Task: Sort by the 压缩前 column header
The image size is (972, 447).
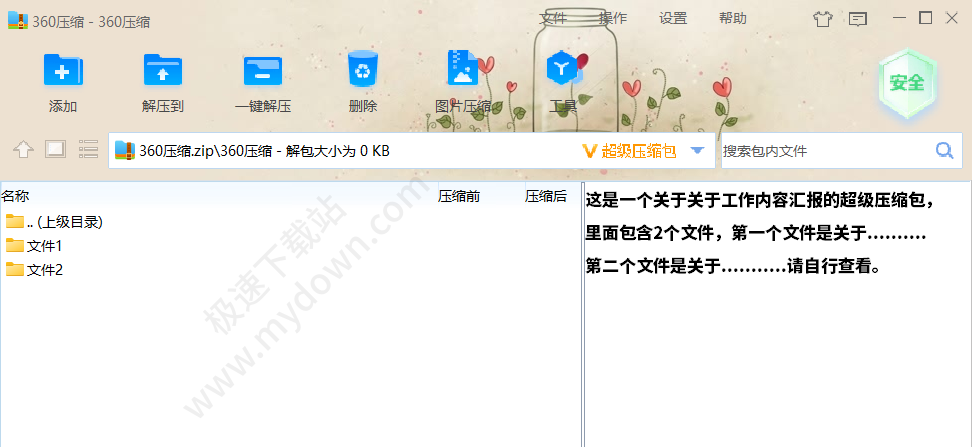Action: pyautogui.click(x=459, y=197)
